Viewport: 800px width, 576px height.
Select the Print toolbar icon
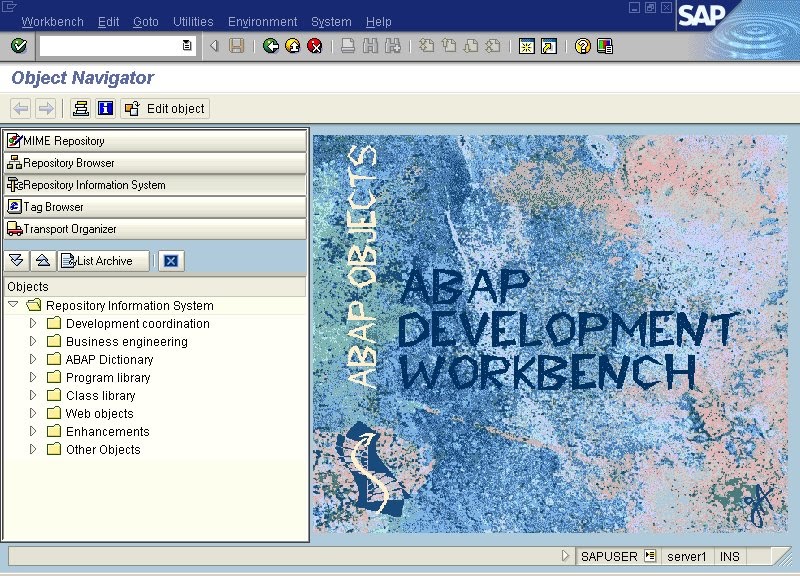pos(347,45)
